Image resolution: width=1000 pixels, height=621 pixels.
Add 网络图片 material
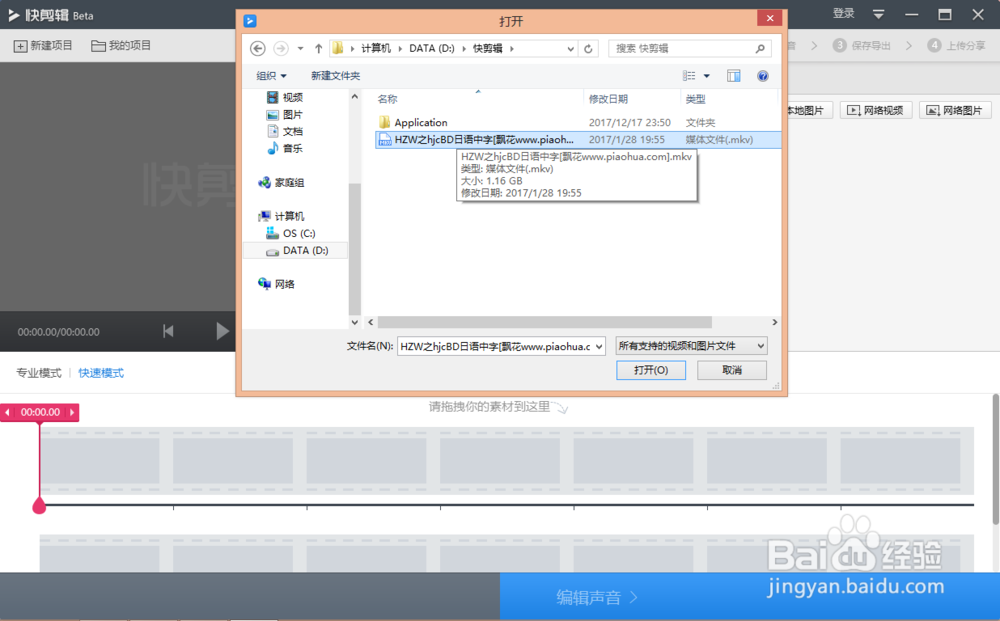[x=955, y=110]
